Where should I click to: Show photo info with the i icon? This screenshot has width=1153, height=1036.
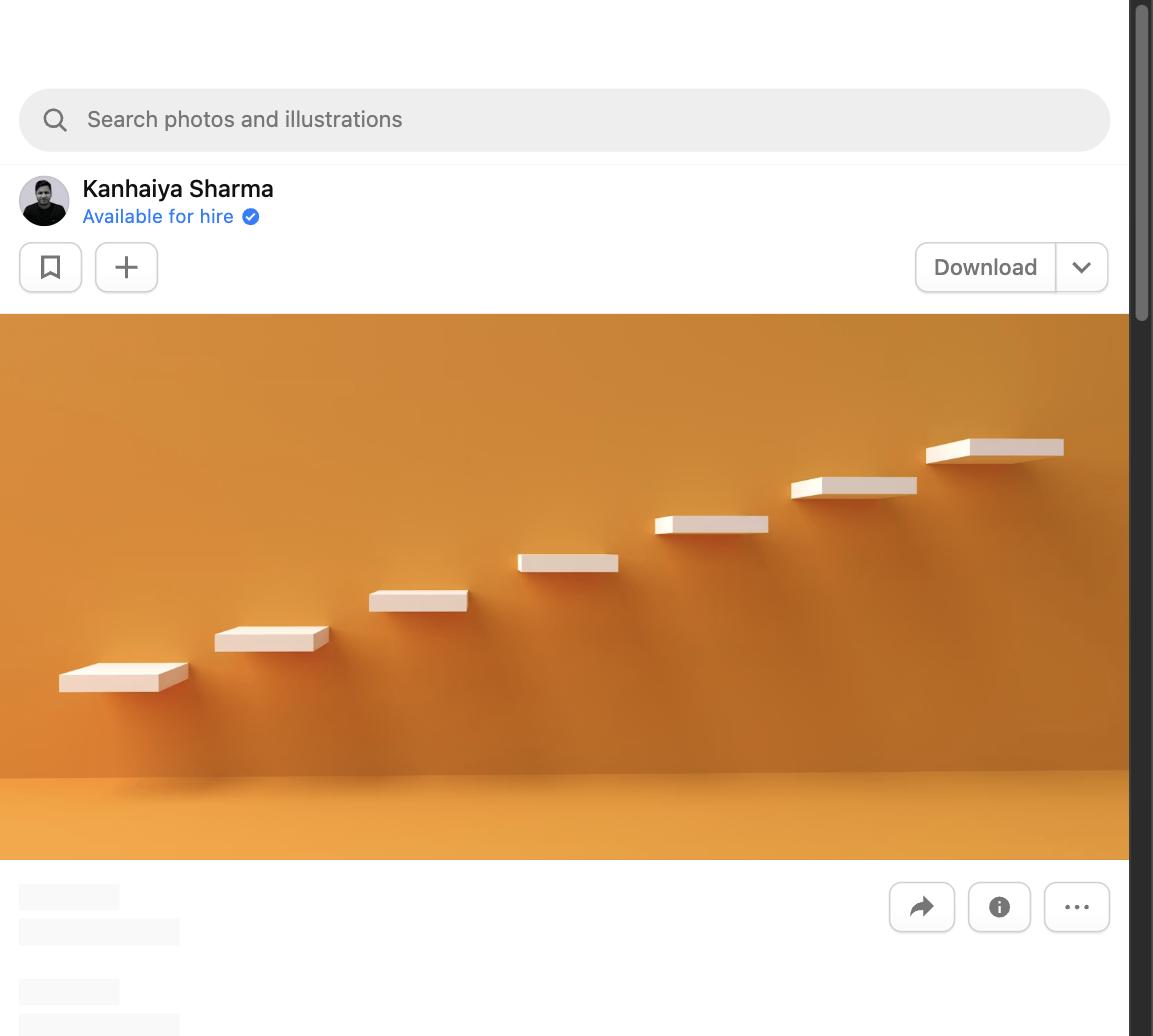pos(999,907)
